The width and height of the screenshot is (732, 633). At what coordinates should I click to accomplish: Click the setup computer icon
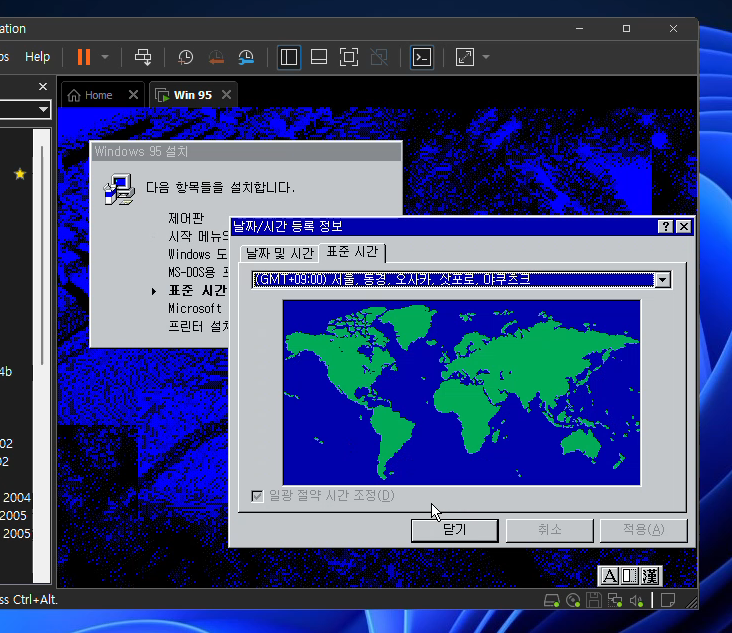(119, 189)
